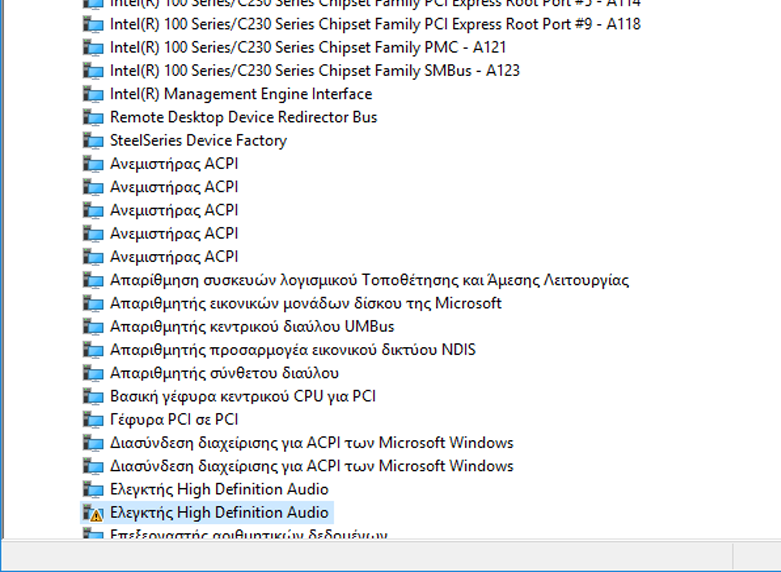Click the icon next to Απαριθμητής σύνθετου διαύλου

click(93, 373)
